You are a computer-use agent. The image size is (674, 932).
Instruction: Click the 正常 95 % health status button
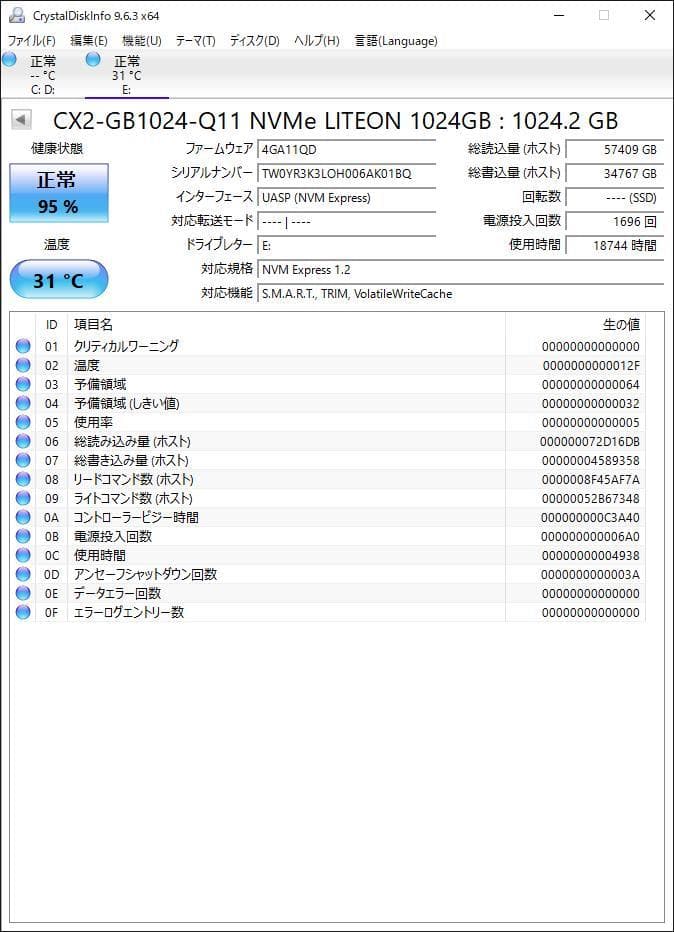59,193
